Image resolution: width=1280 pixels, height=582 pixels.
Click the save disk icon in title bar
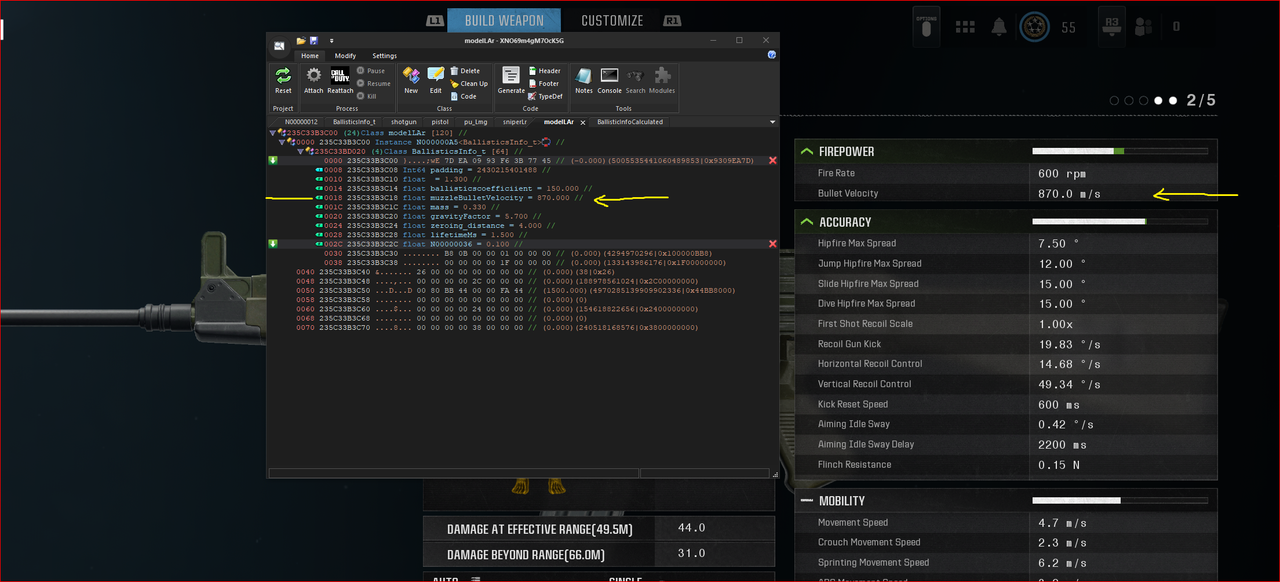click(x=314, y=41)
